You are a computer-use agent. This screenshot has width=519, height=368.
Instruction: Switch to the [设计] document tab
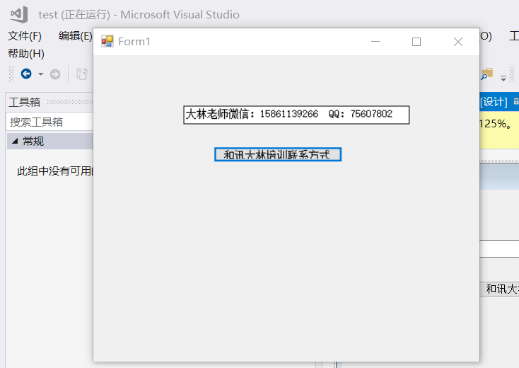click(x=494, y=102)
